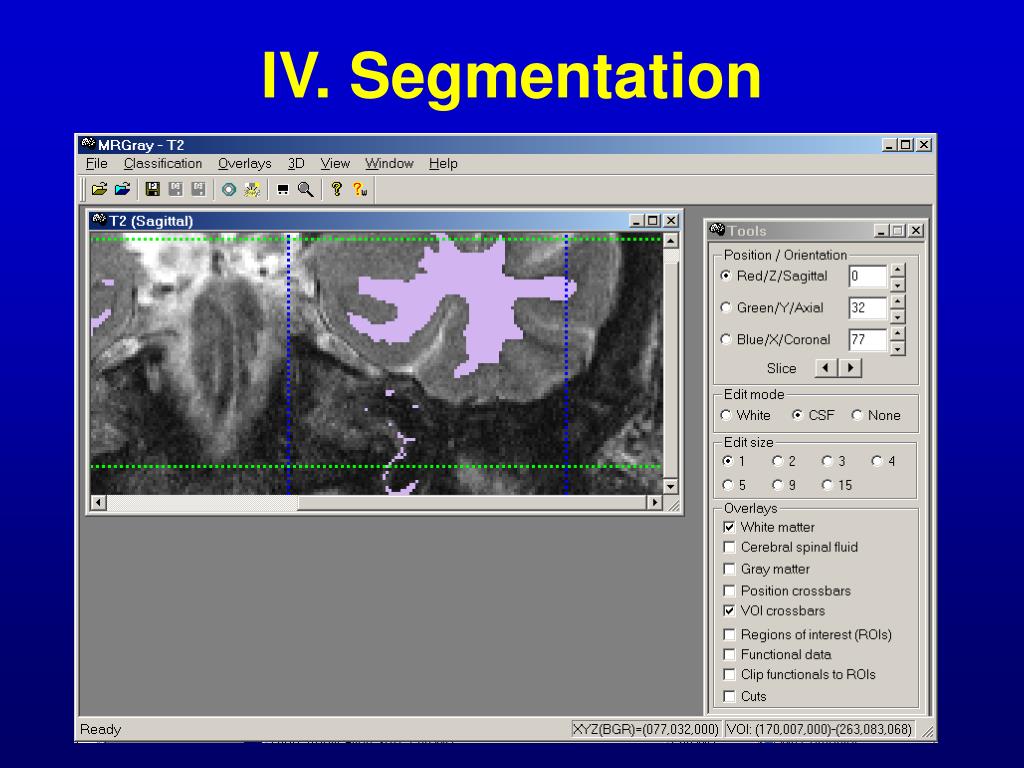
Task: Click the image vertical scrollbar down arrow
Action: click(671, 486)
